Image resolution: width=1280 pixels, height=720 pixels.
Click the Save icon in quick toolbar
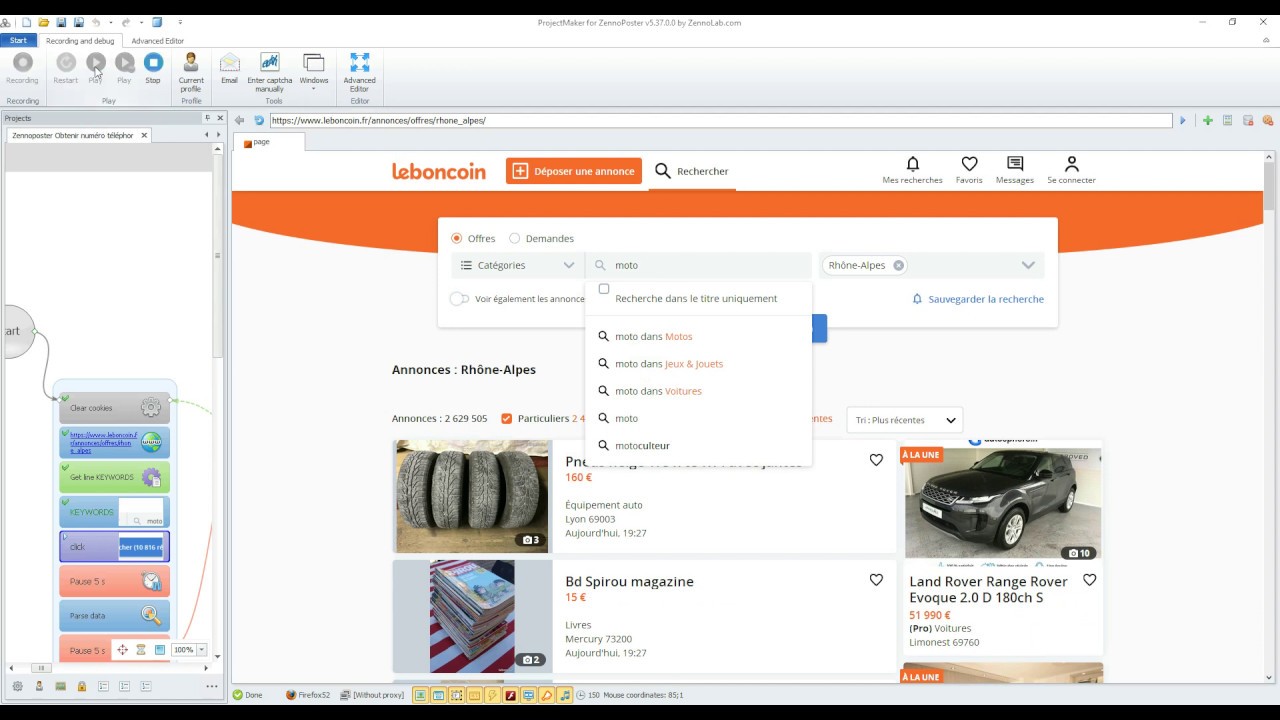[61, 22]
